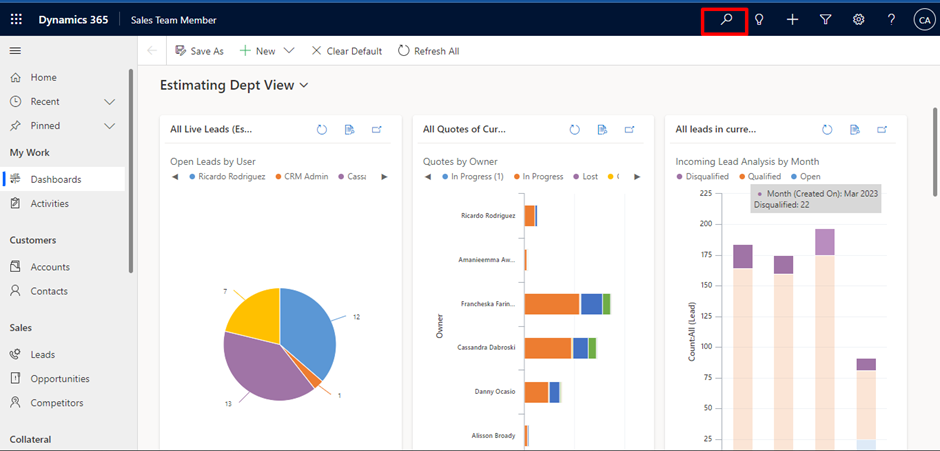Click the Sales Team Member app name
Viewport: 940px width, 451px height.
pos(174,20)
